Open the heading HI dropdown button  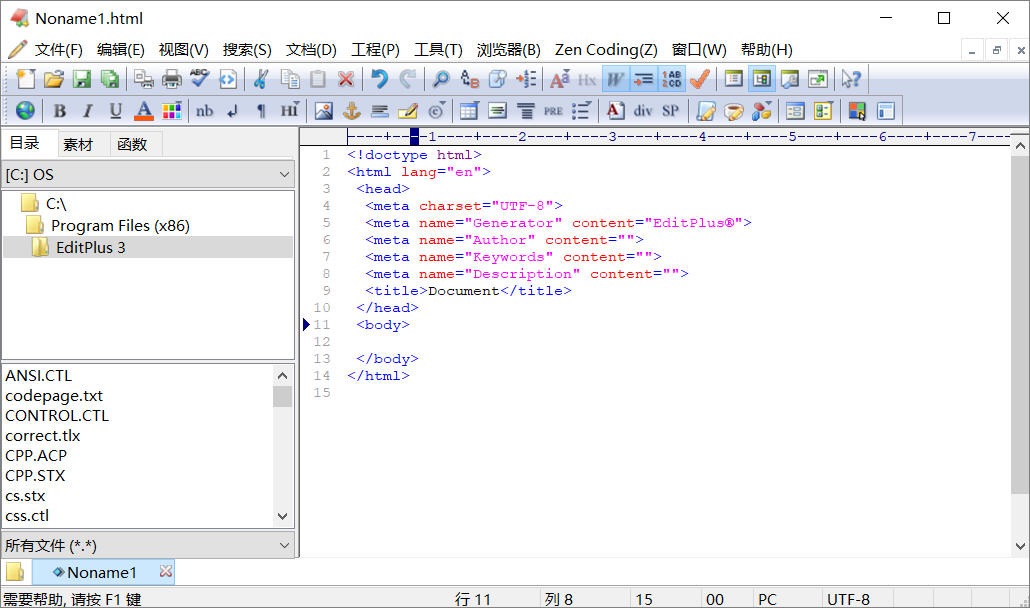(289, 110)
